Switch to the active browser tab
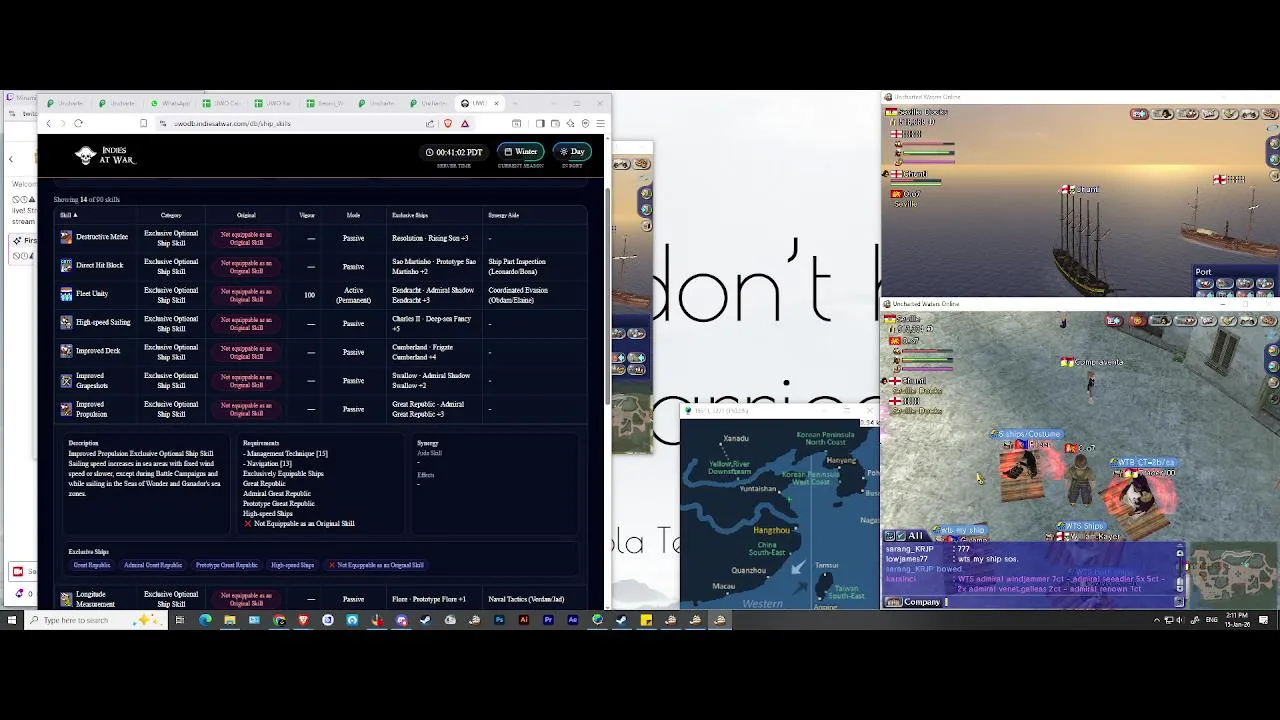 pyautogui.click(x=480, y=103)
